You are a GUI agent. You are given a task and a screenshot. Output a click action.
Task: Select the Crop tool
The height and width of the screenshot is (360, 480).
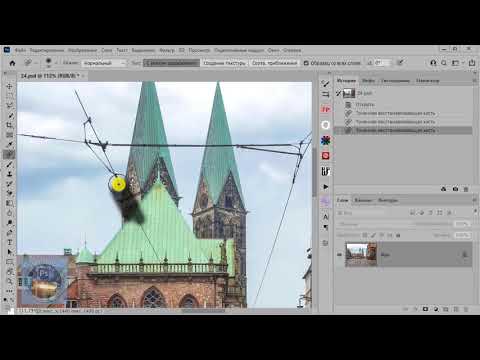pos(9,125)
